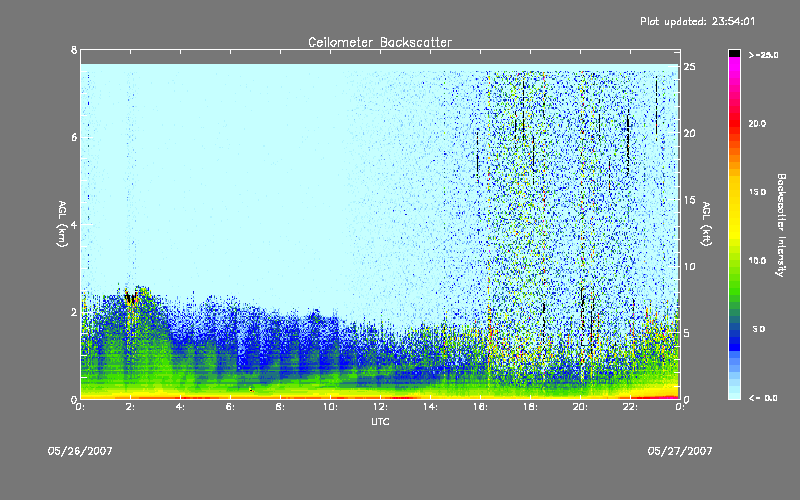Click the UTC x-axis label
This screenshot has height=500, width=800.
click(380, 421)
